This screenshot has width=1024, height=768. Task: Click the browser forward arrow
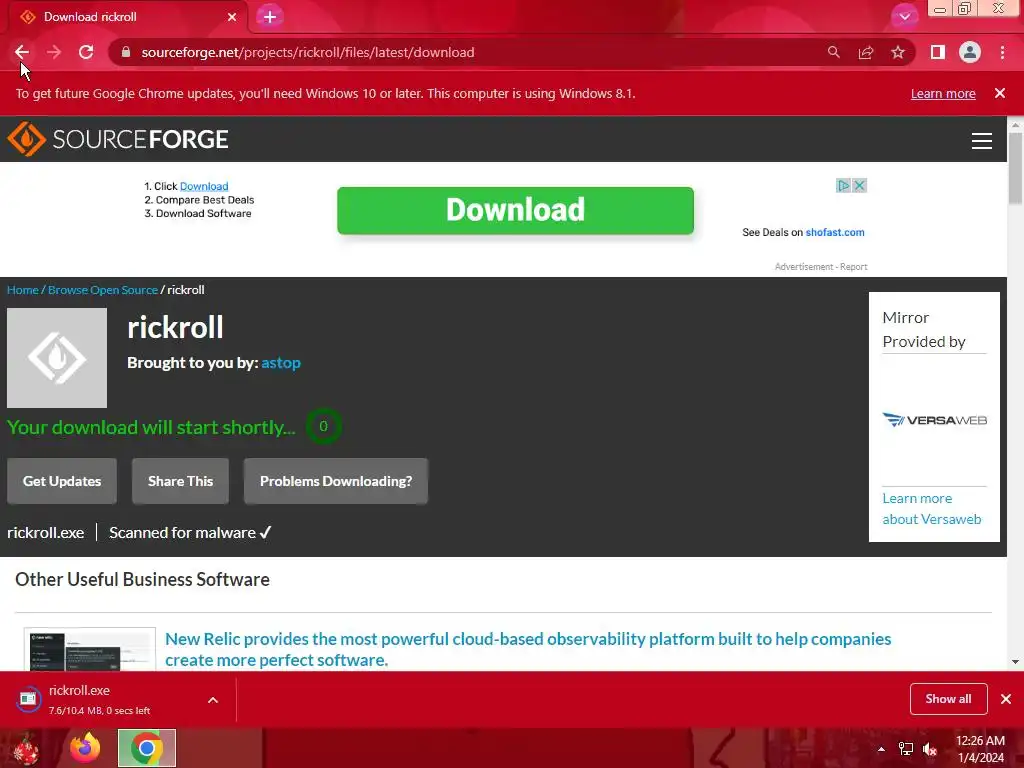(54, 52)
